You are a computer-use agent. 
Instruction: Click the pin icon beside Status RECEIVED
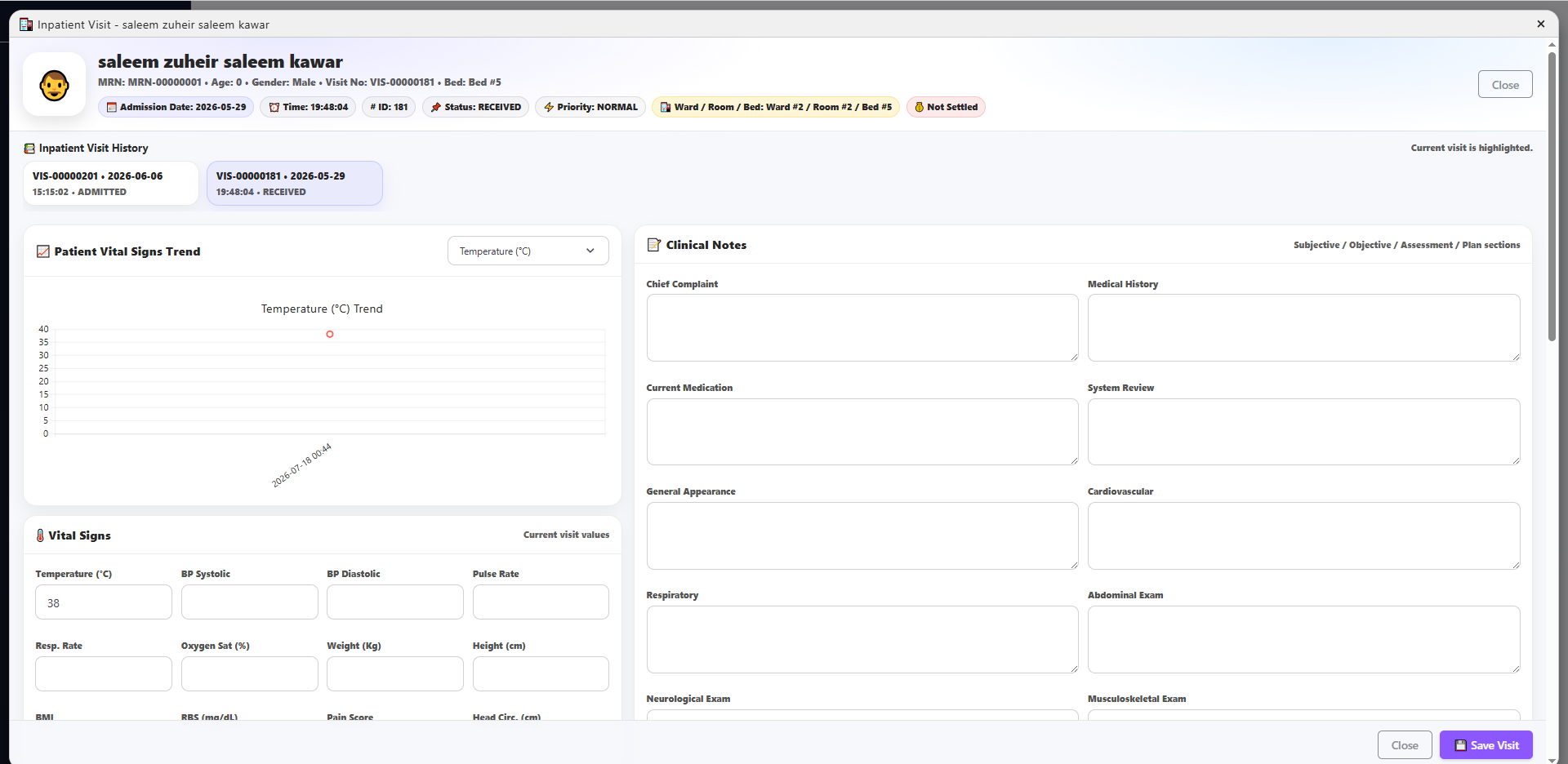436,107
